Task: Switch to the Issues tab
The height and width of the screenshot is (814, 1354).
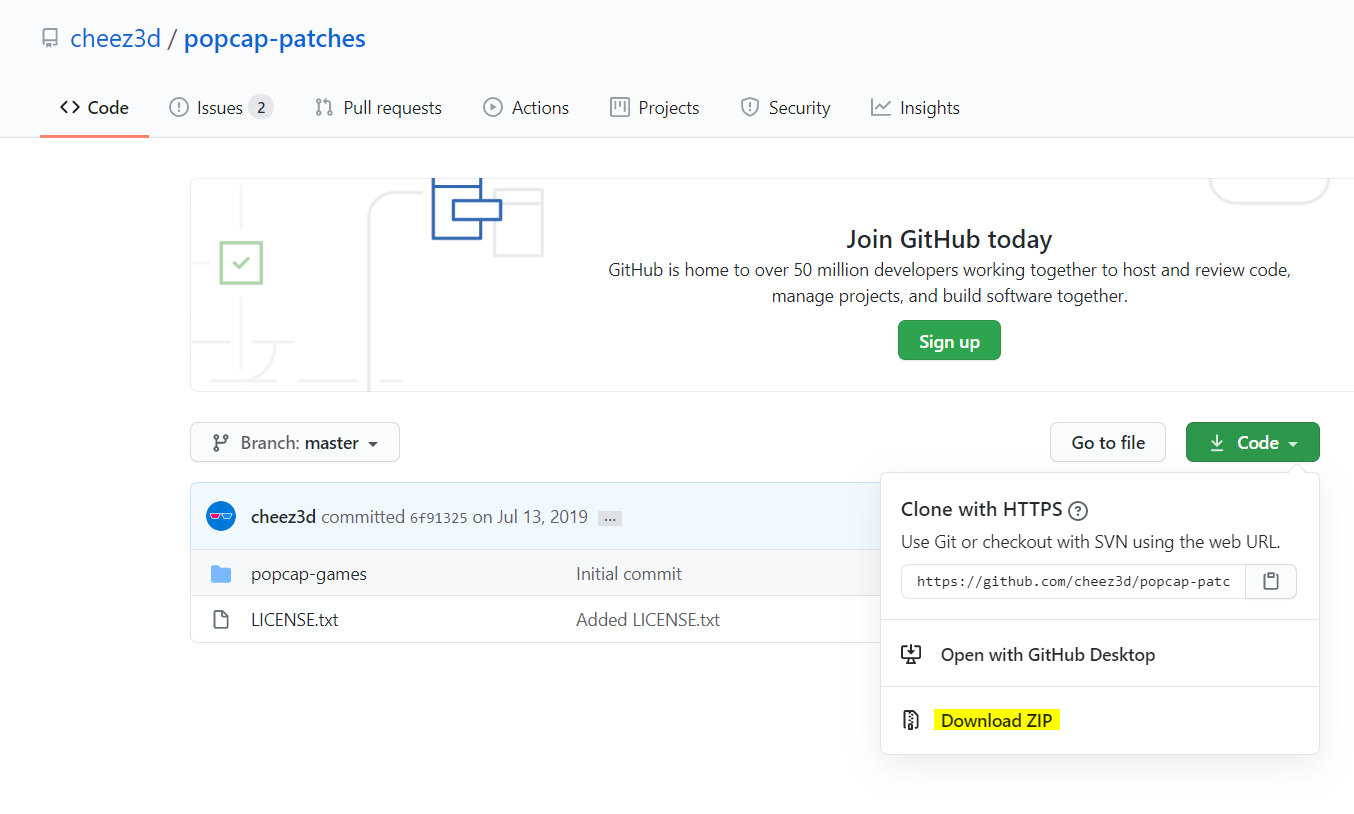Action: (220, 108)
